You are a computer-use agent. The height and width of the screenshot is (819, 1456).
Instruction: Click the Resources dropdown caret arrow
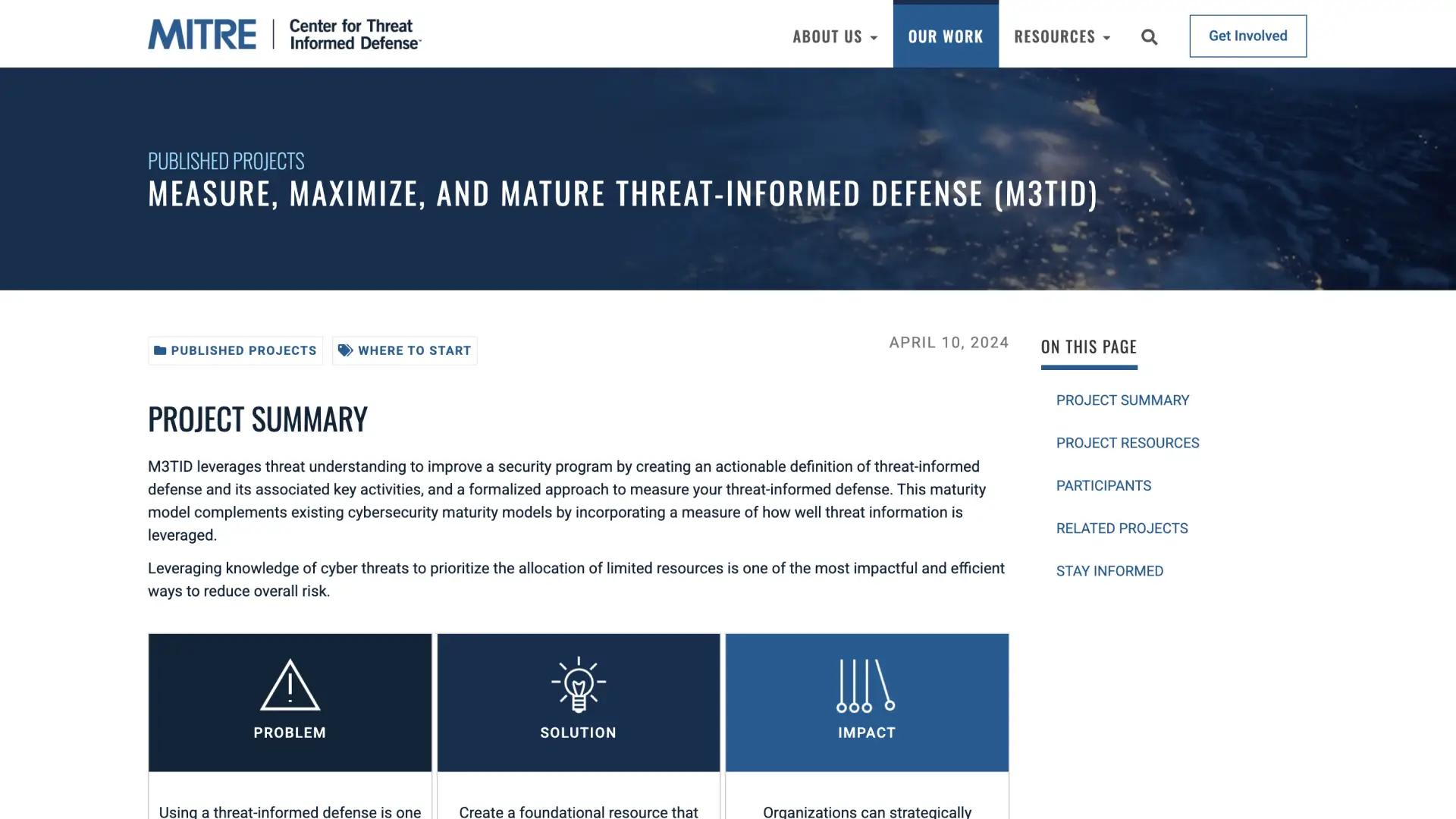point(1107,38)
